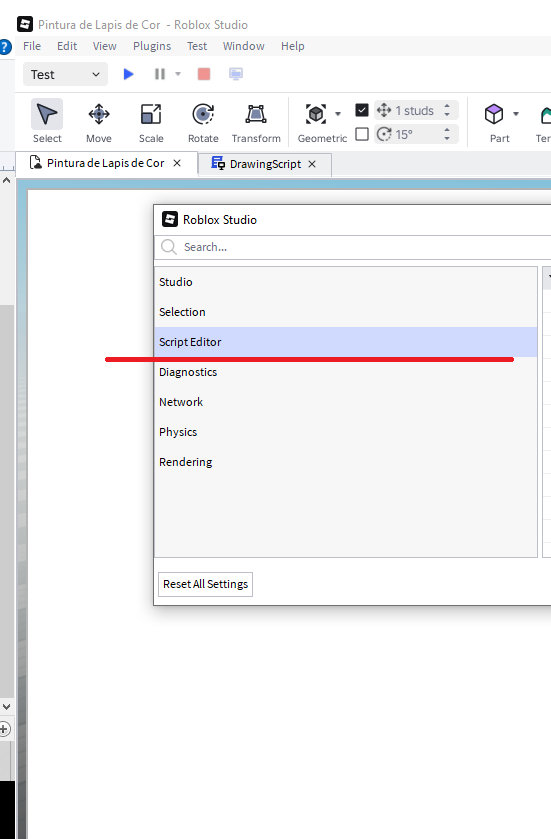Stop the test session
This screenshot has width=551, height=839.
pos(204,74)
